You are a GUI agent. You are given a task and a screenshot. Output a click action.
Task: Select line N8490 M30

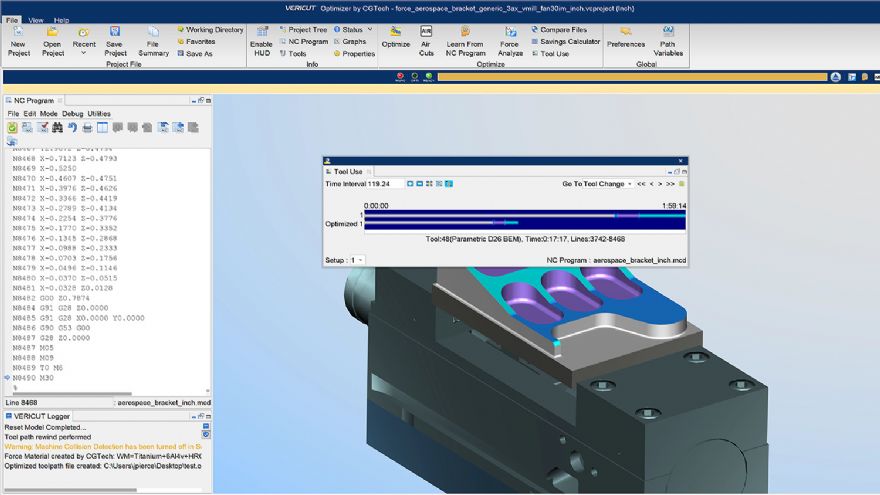(x=33, y=378)
